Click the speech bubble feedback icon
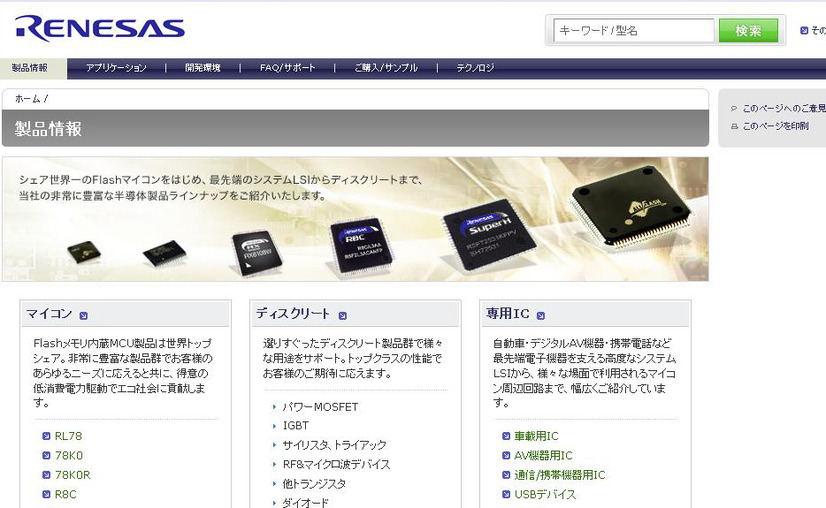This screenshot has width=826, height=508. [734, 109]
